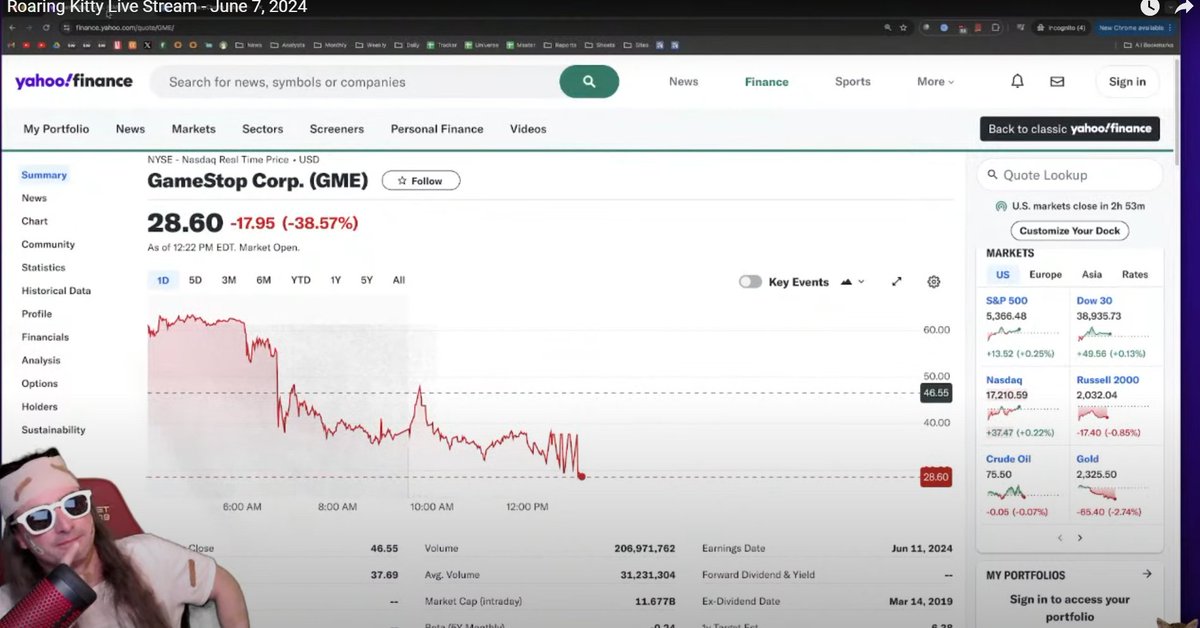
Task: Click the browser forward arrow
Action: pyautogui.click(x=30, y=28)
